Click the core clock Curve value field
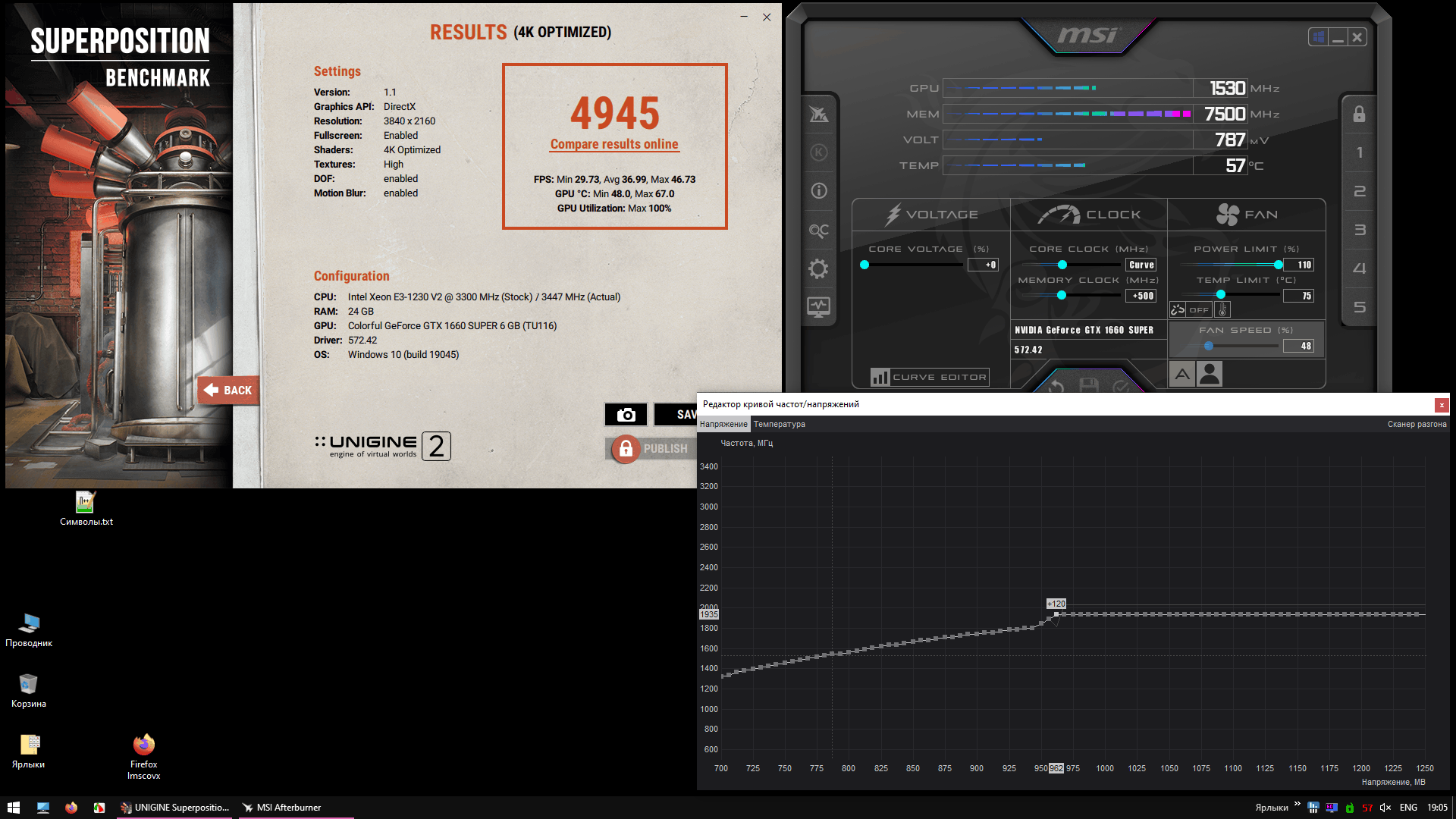This screenshot has height=819, width=1456. click(1141, 265)
